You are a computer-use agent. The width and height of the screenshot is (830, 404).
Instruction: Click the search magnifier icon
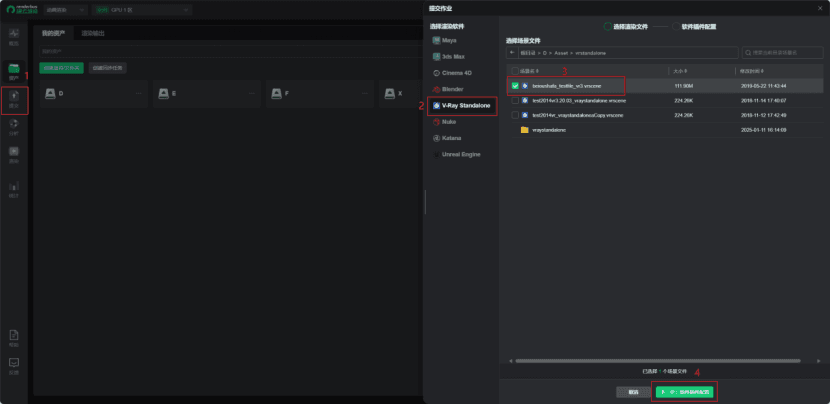coord(747,53)
